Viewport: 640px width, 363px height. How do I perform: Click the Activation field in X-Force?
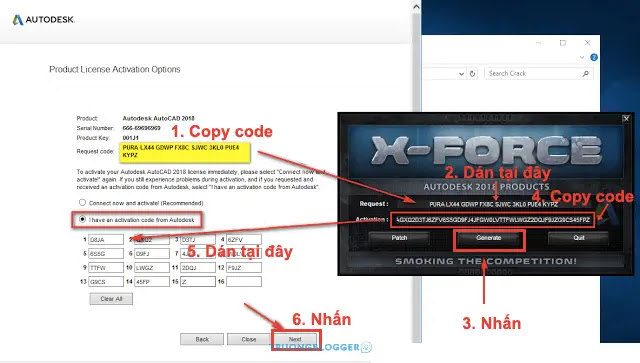click(x=493, y=220)
